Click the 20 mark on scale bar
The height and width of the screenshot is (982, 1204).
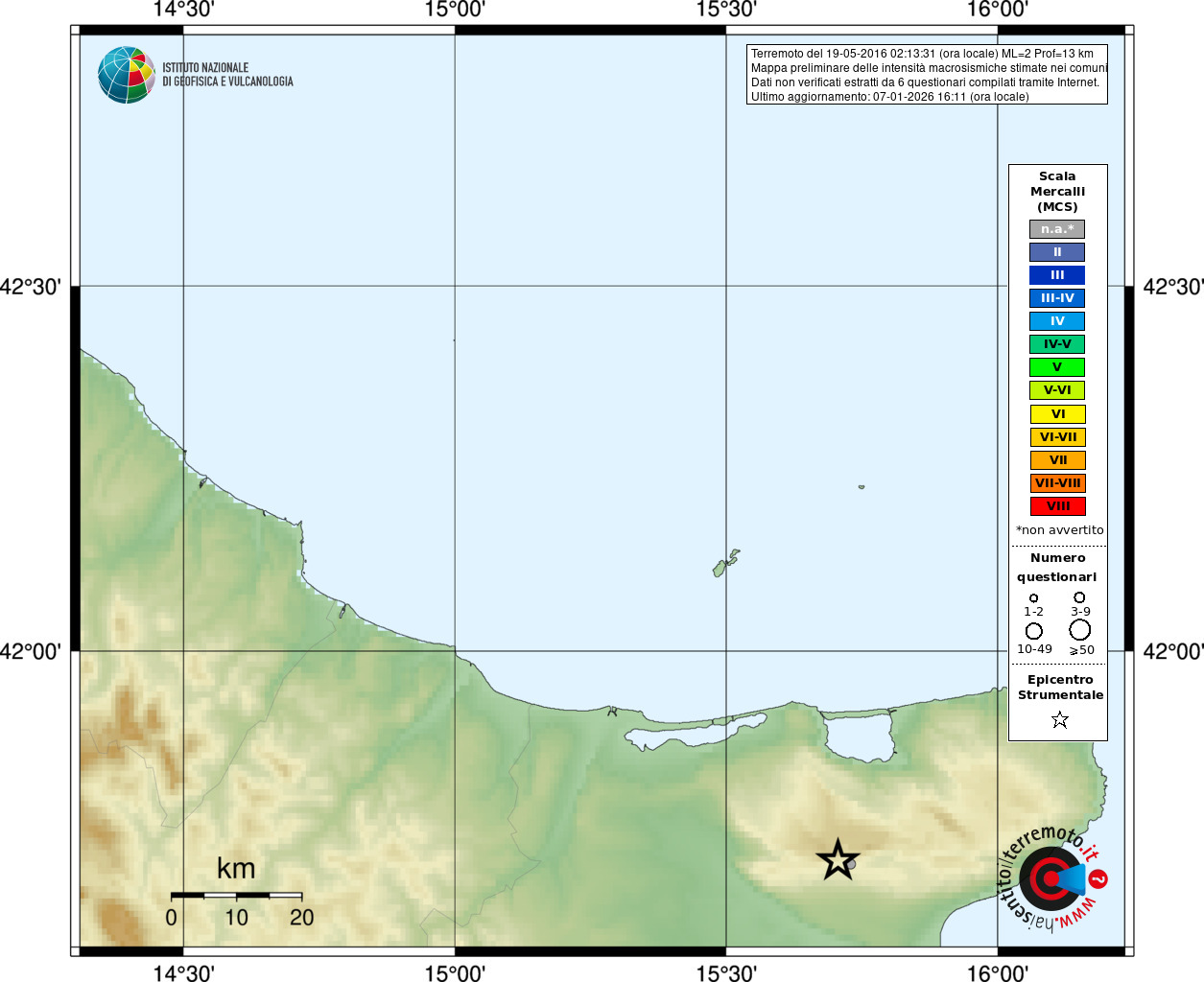[302, 918]
